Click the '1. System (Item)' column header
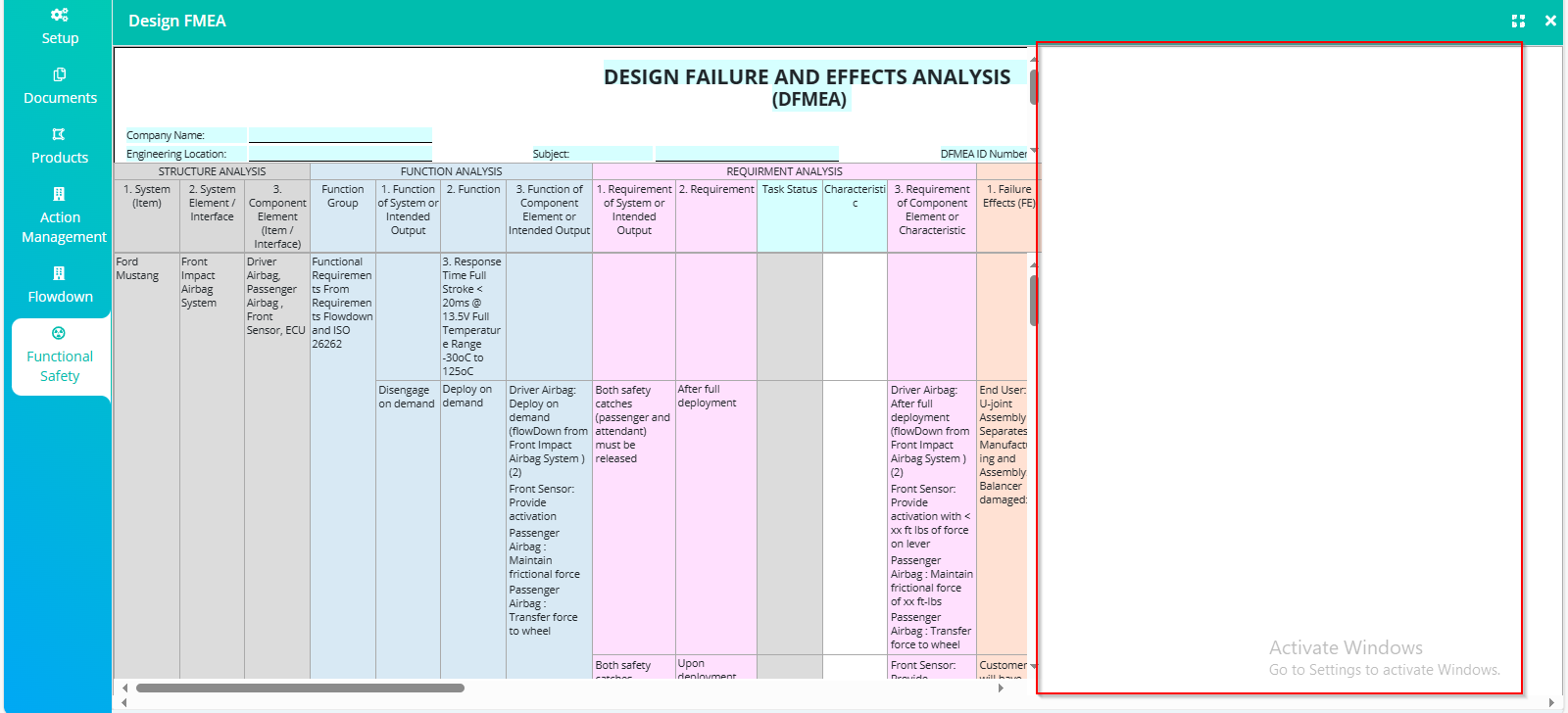 point(147,215)
